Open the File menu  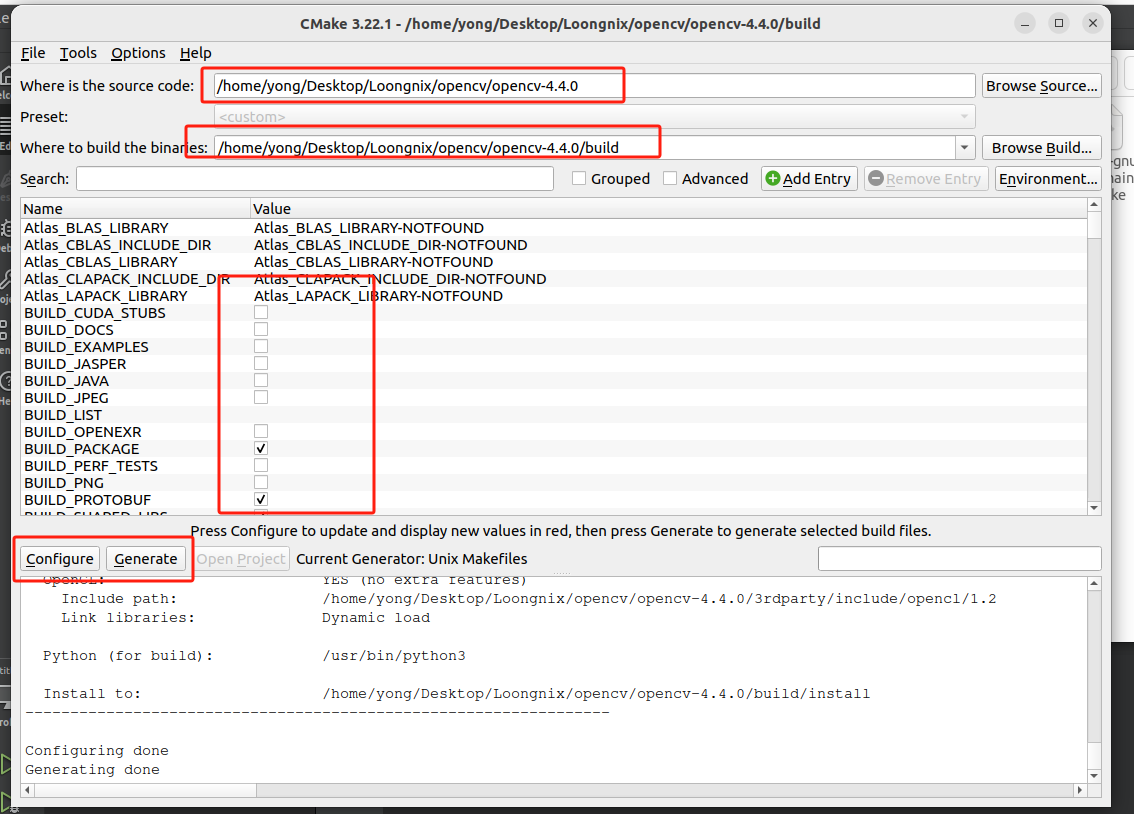pos(33,53)
